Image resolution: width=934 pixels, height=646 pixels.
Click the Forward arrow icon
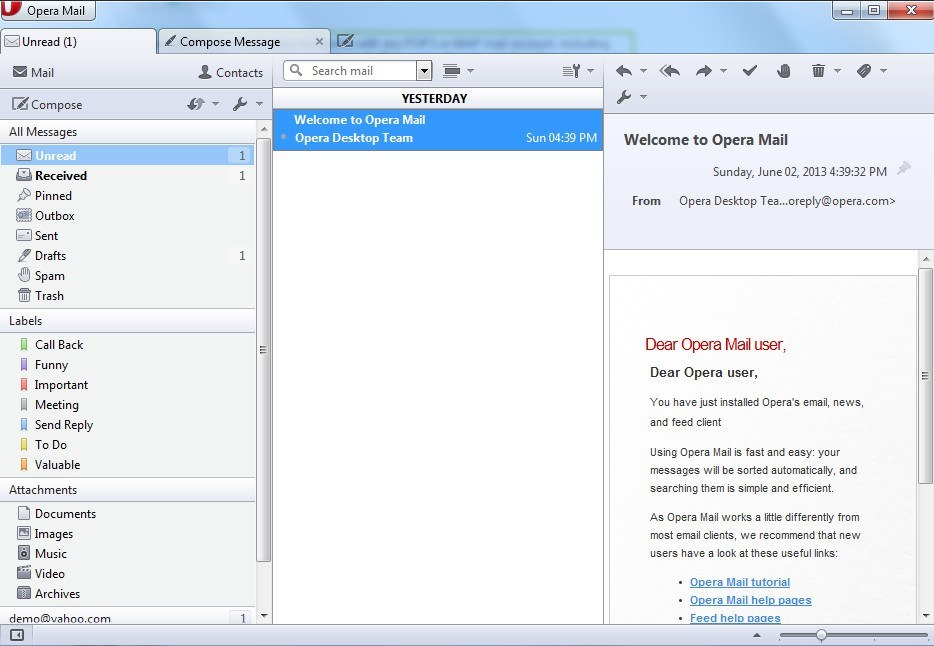pyautogui.click(x=703, y=71)
